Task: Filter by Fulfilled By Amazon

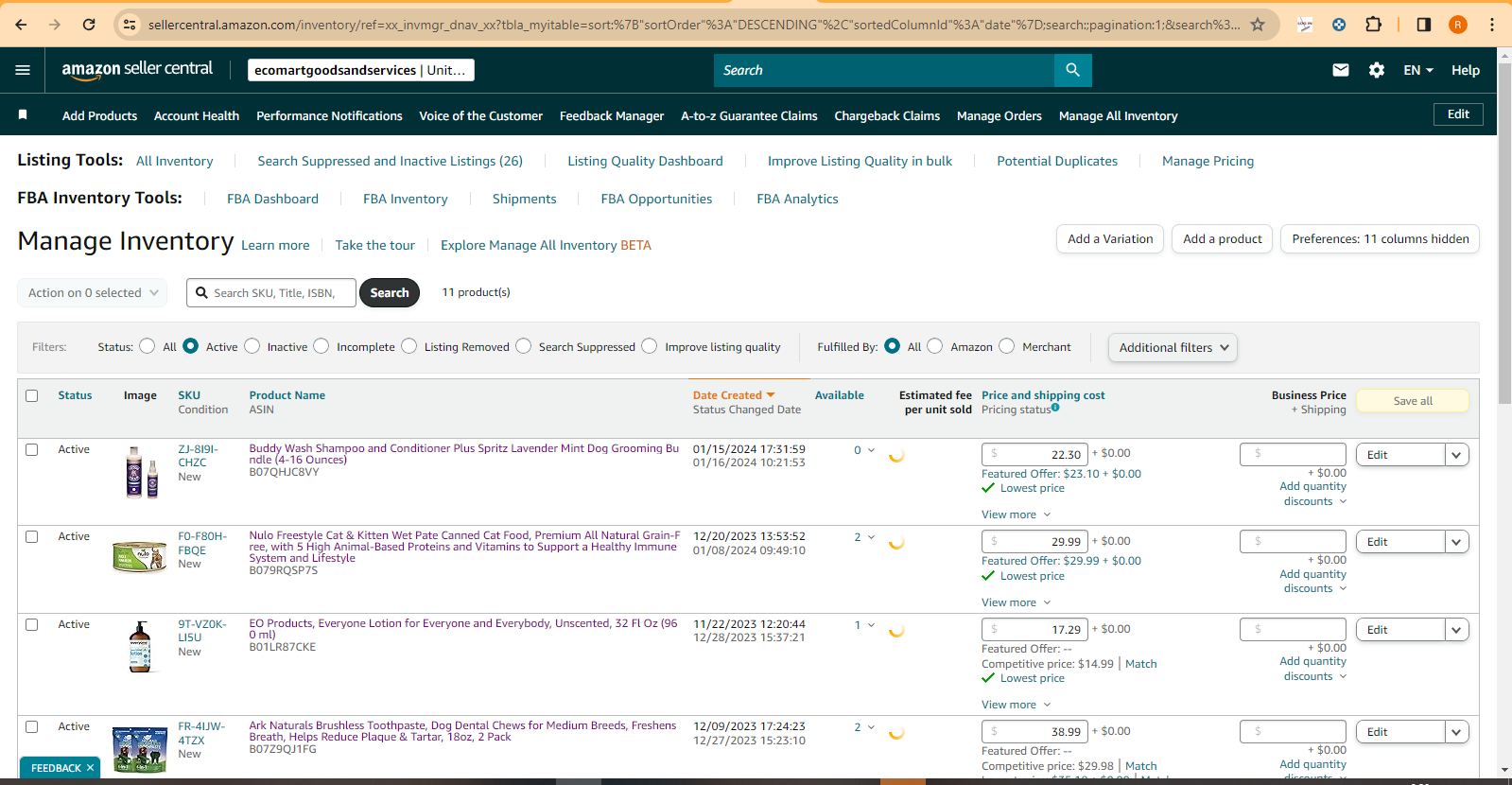Action: (935, 346)
